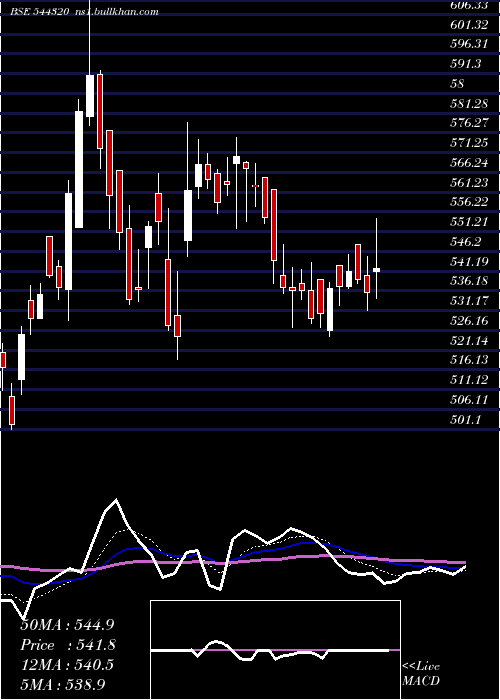Click the 566.24 price axis label
500x700 pixels.
469,162
